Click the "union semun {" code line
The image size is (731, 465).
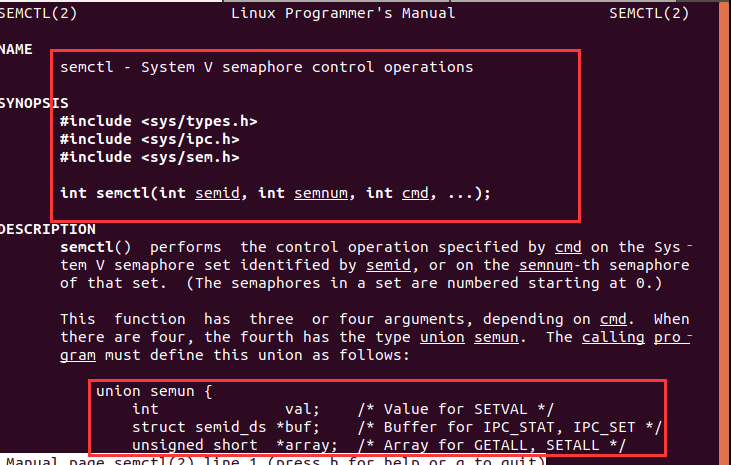coord(155,391)
